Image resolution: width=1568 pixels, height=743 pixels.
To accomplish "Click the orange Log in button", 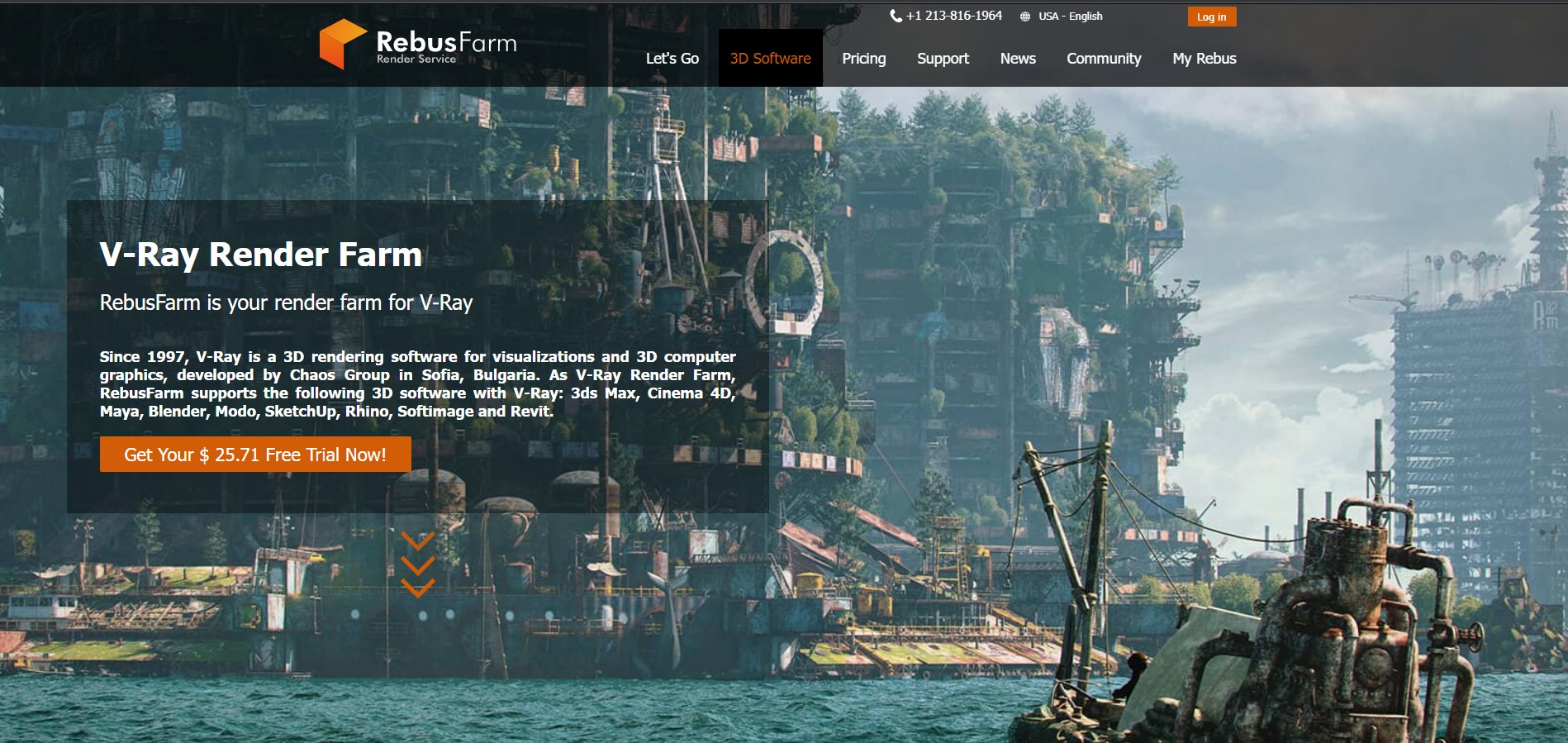I will pos(1212,17).
